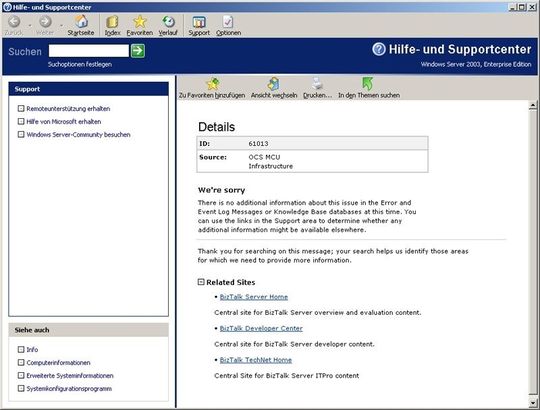Open Computerinformationen link
Screen dimensions: 540x410
tap(59, 363)
